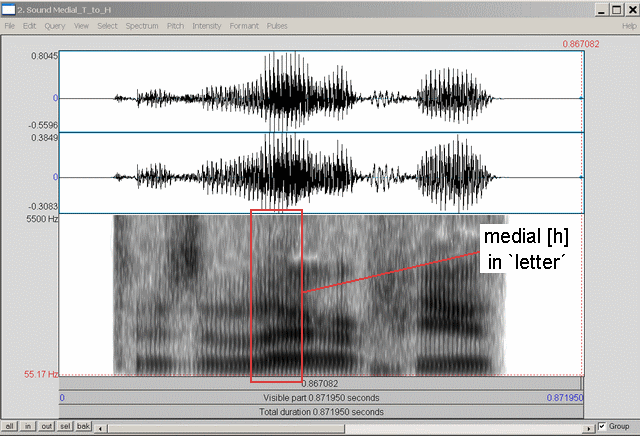Viewport: 640px width, 436px height.
Task: Open the Select menu
Action: coord(107,25)
